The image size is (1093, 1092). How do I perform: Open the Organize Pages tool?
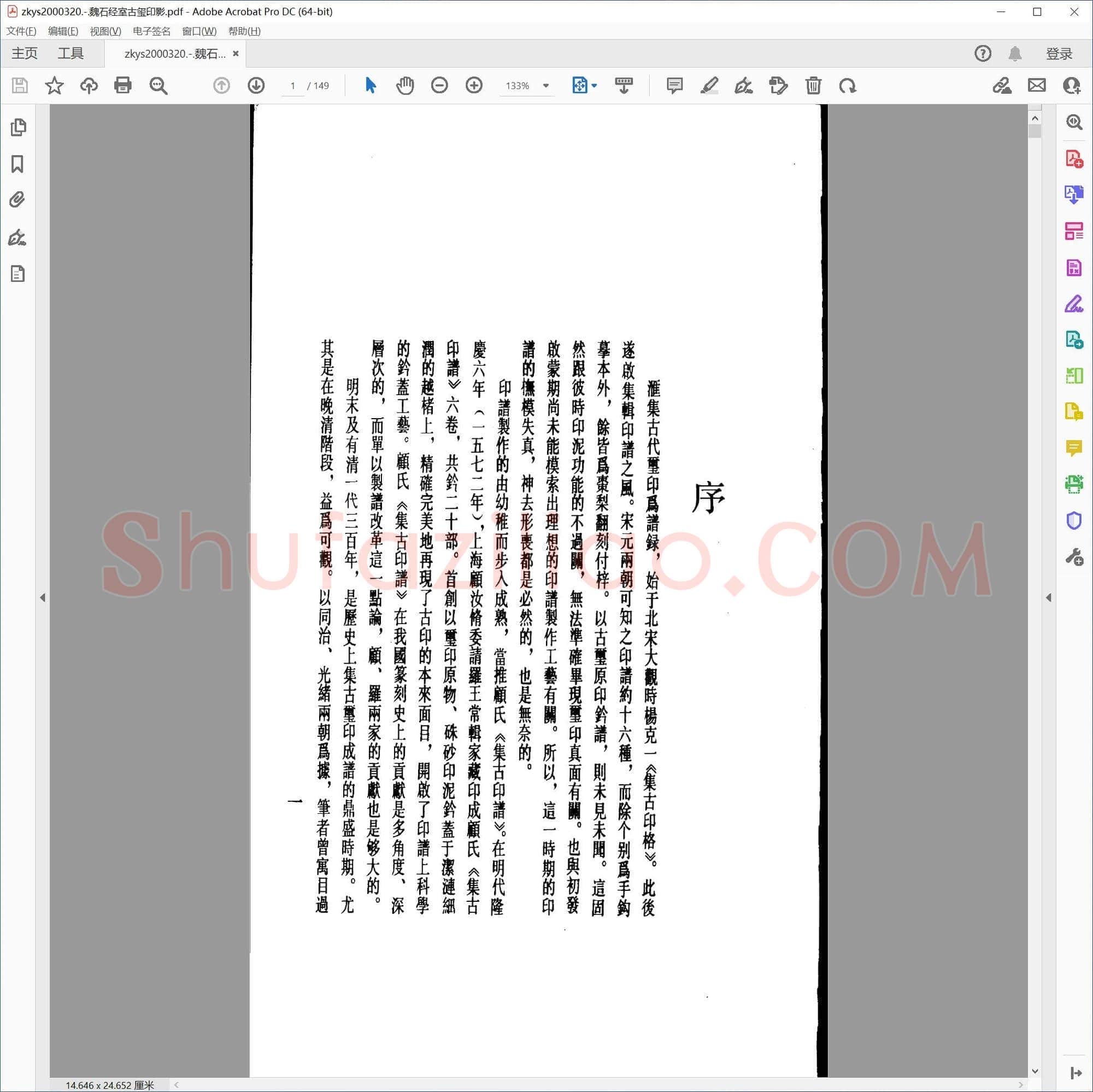1074,231
